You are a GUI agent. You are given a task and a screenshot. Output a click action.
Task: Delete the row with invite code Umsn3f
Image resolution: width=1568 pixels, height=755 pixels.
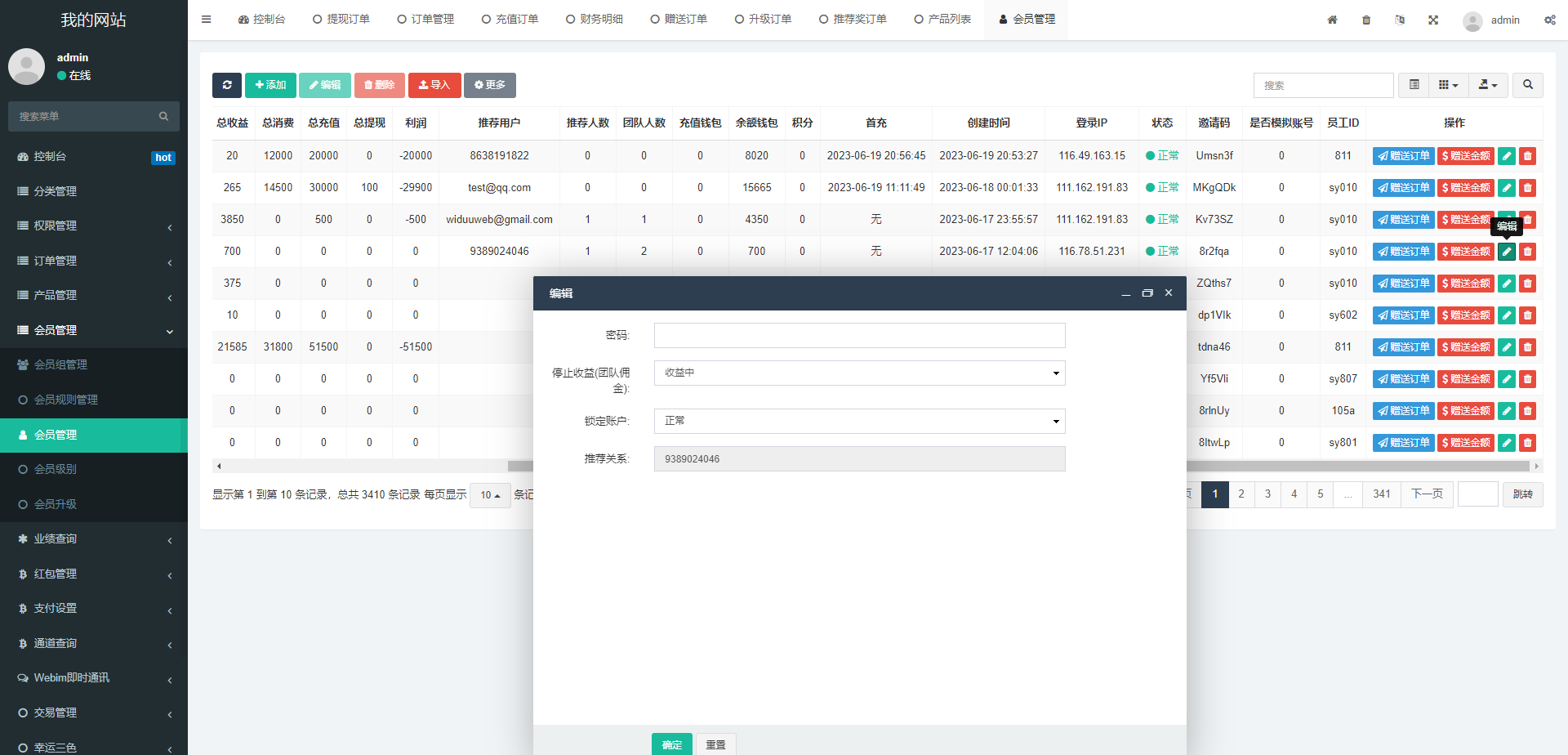click(x=1527, y=156)
